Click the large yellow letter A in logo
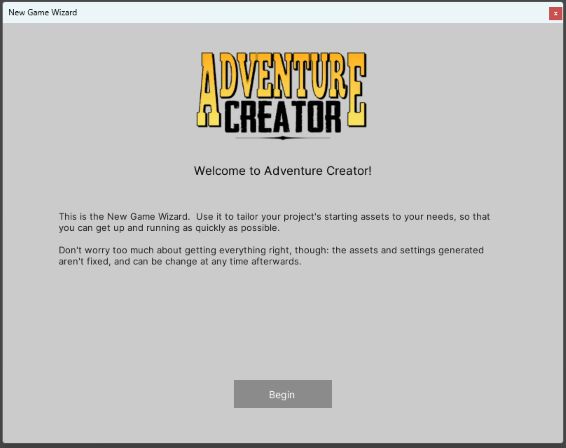The height and width of the screenshot is (448, 566). pos(208,90)
